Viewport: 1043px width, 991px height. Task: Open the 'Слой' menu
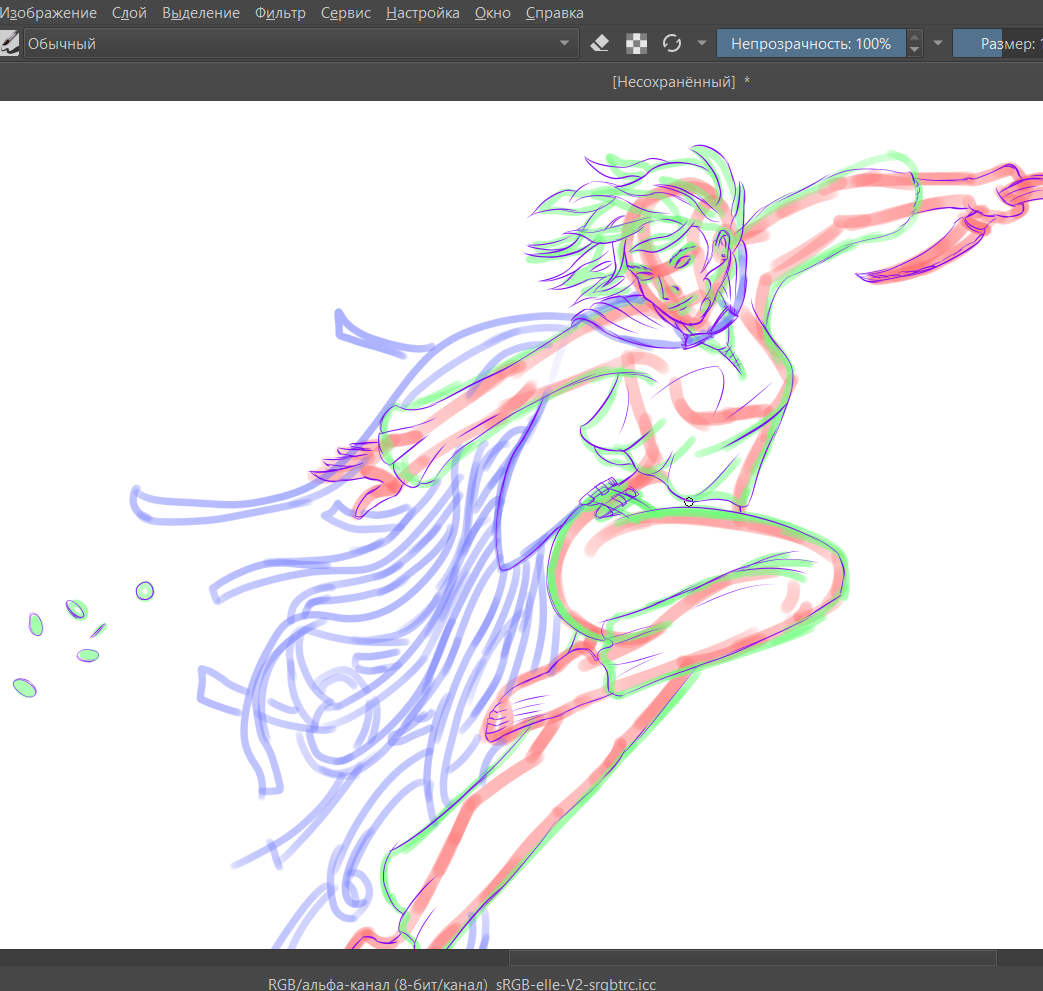(130, 13)
